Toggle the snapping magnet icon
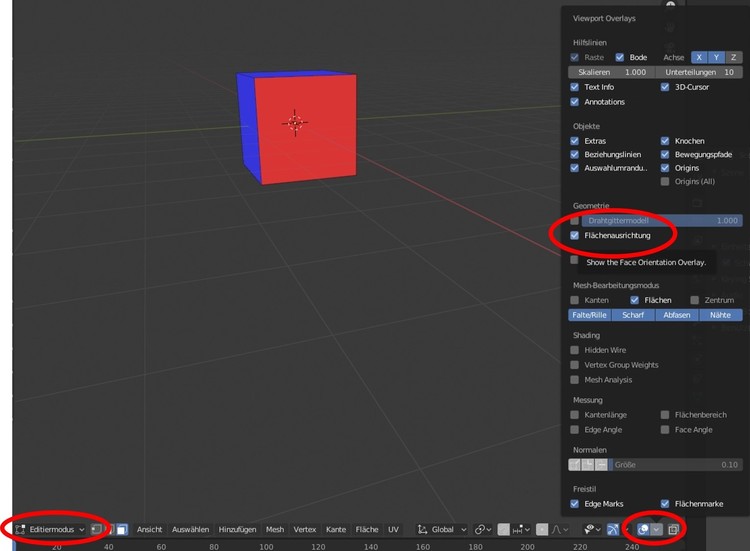 pyautogui.click(x=506, y=529)
